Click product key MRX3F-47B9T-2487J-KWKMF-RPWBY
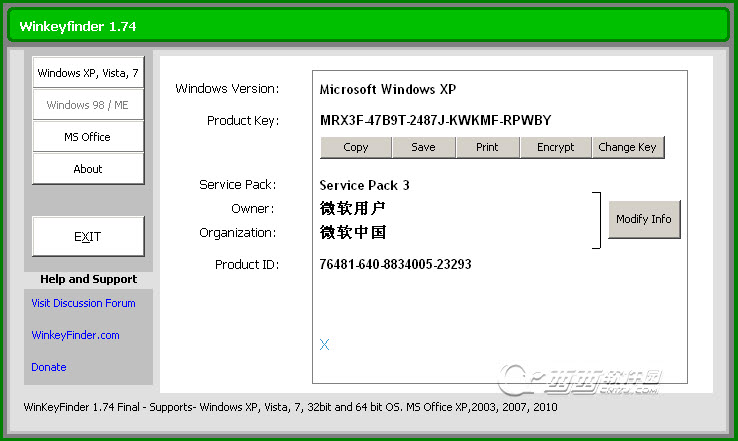Image resolution: width=738 pixels, height=441 pixels. (435, 120)
